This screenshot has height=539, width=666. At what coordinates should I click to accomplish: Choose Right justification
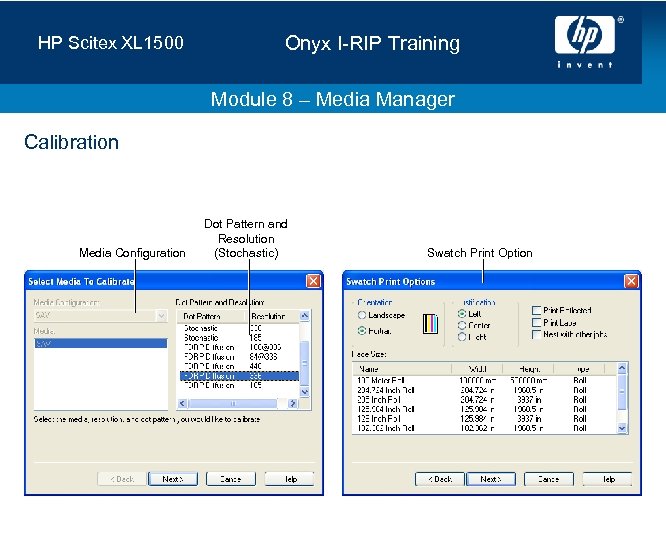[462, 337]
